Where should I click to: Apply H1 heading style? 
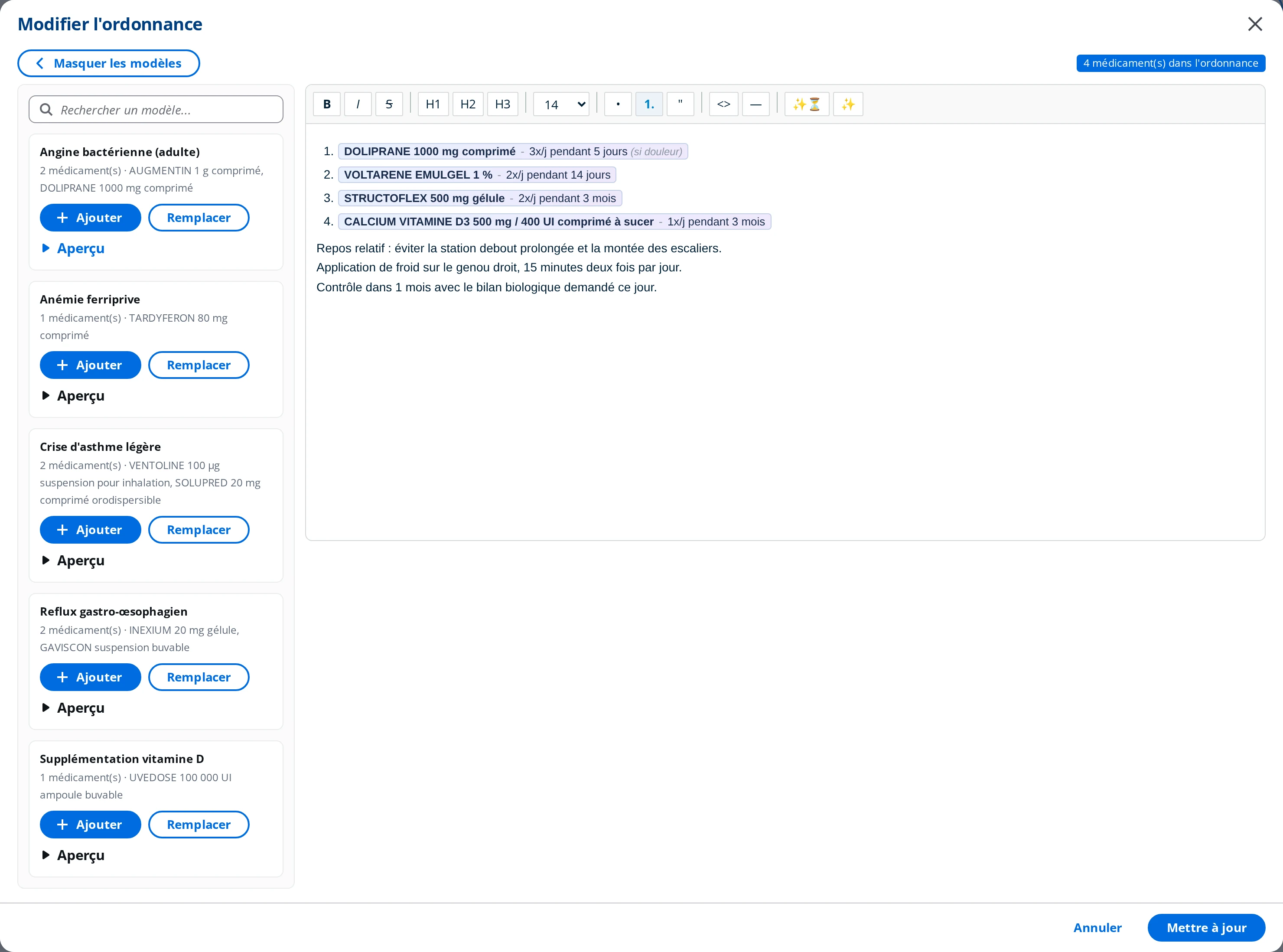(433, 104)
